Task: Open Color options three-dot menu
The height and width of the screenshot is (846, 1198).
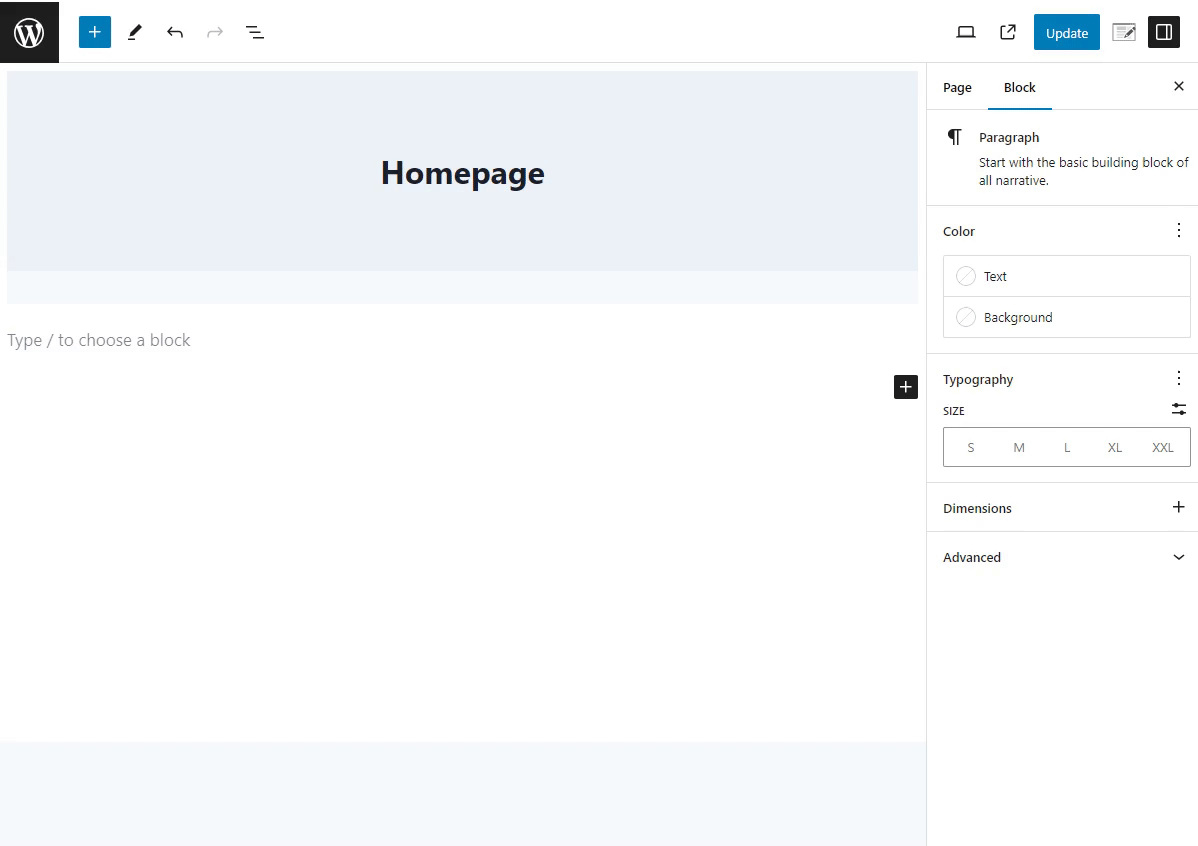Action: click(x=1179, y=231)
